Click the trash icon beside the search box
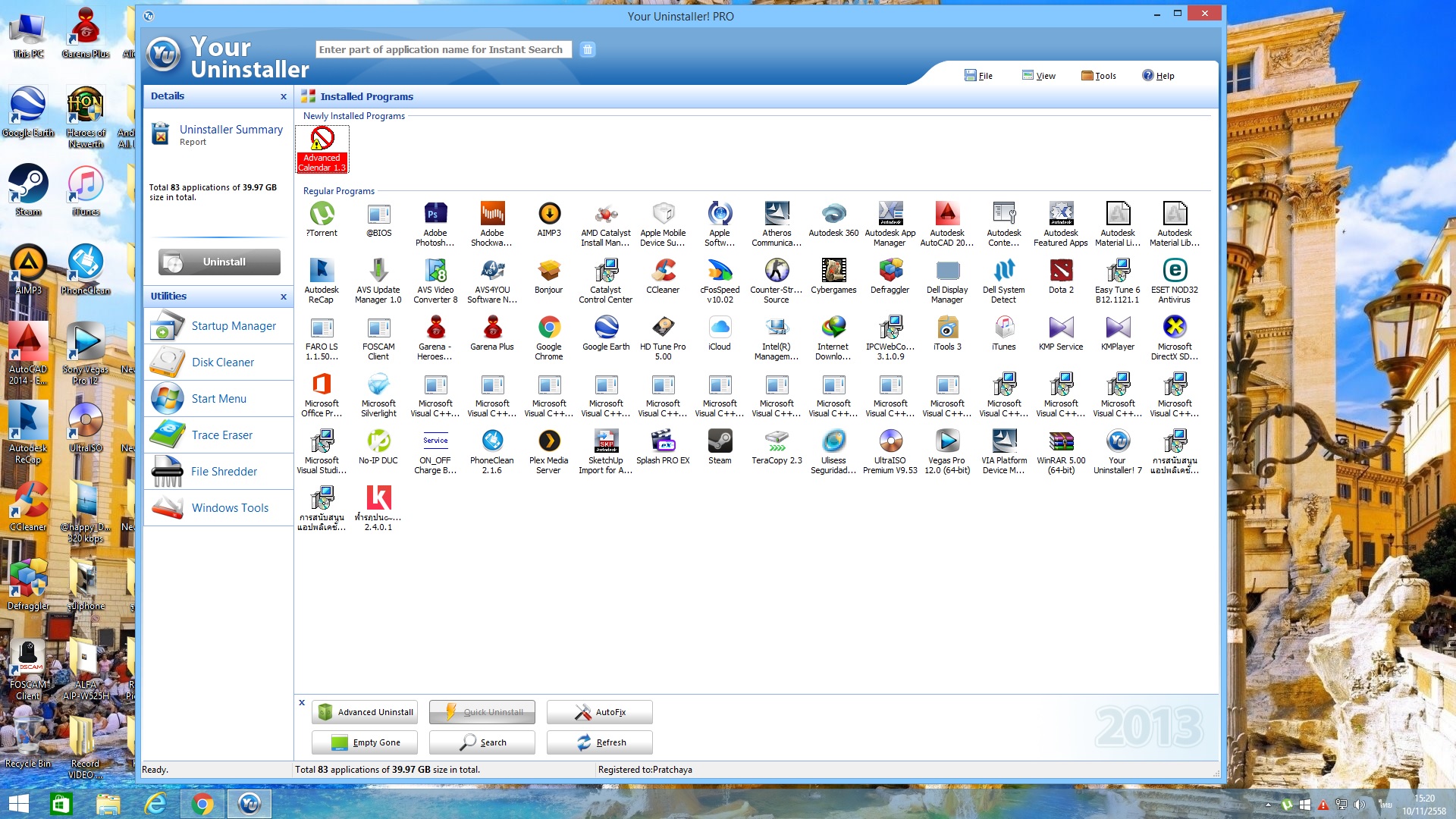Screen dimensions: 1456x819 click(587, 49)
